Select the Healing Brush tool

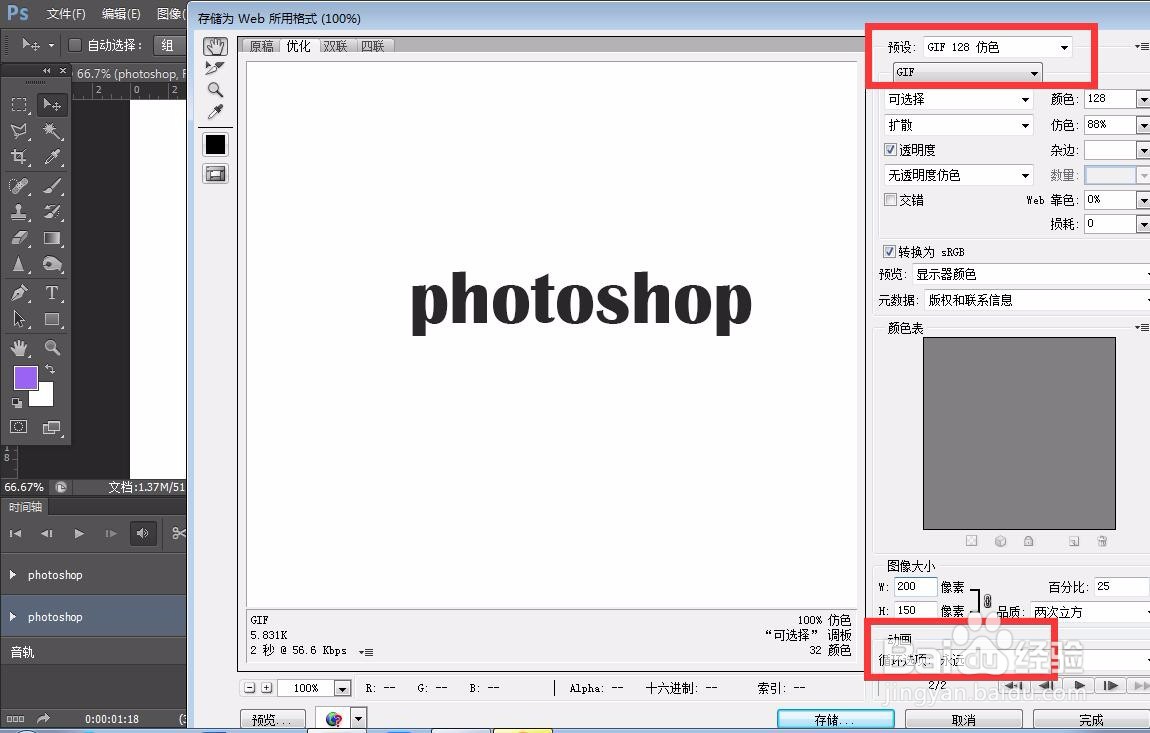pos(19,186)
